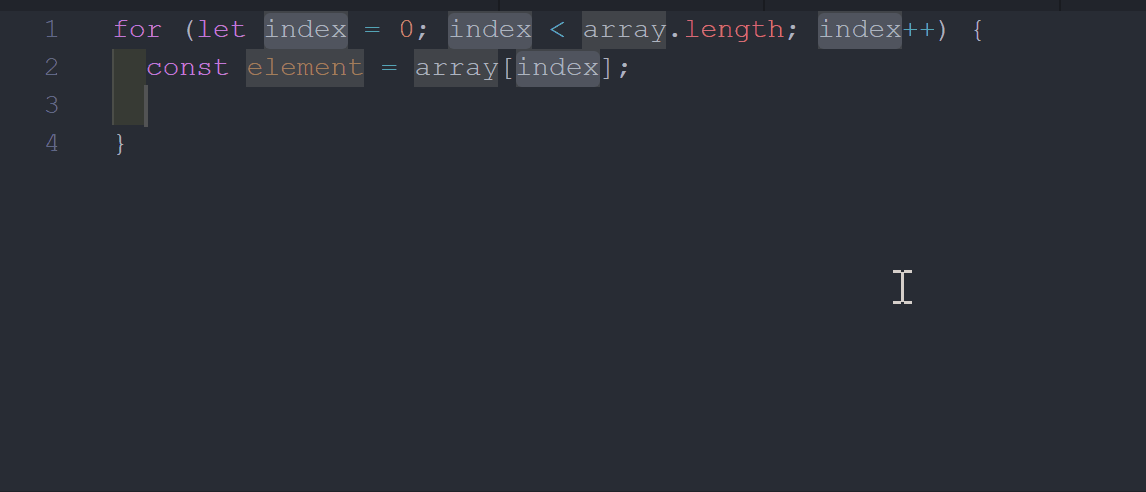The image size is (1146, 492).
Task: Click the highlighted 'index' after 'let'
Action: tap(306, 30)
